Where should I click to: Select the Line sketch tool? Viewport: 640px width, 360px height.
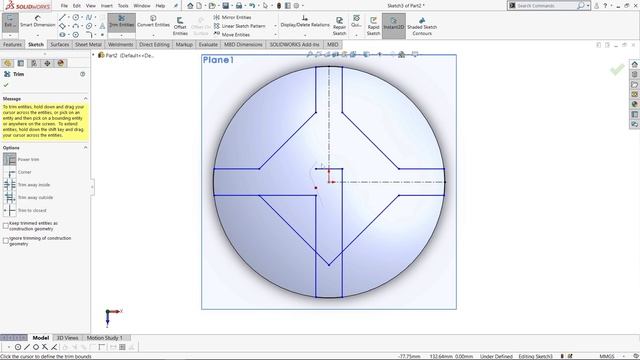click(x=62, y=18)
